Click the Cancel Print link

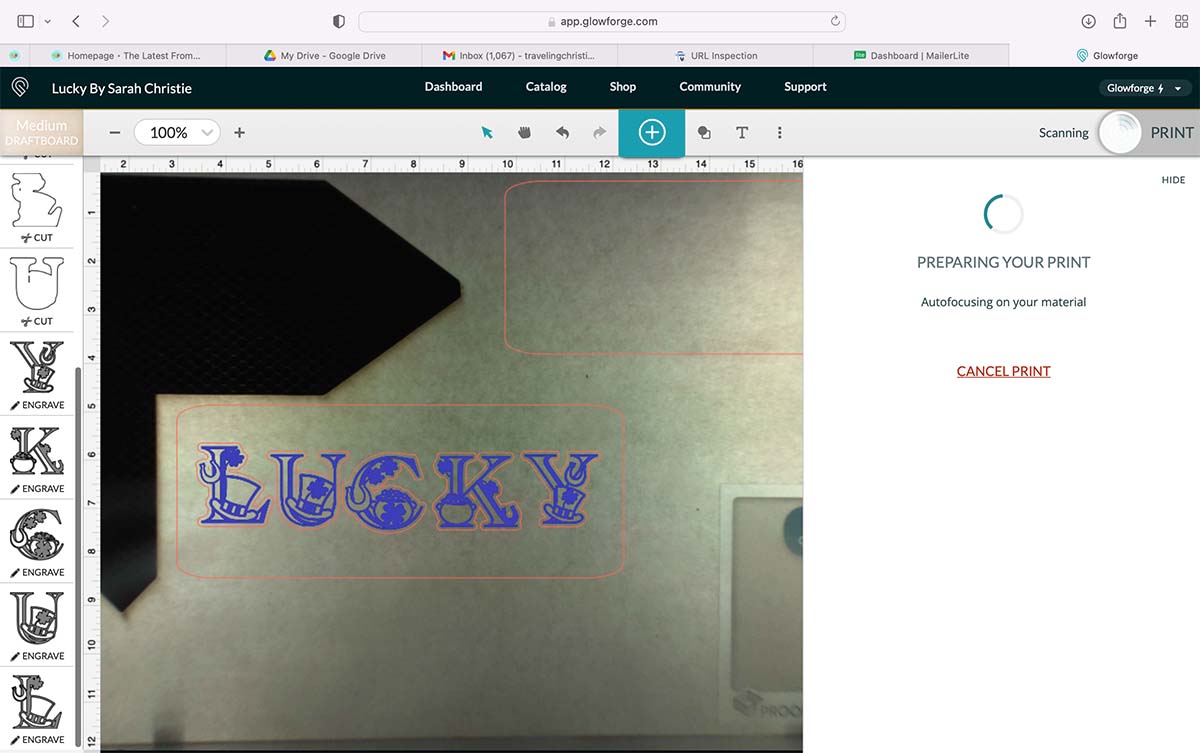tap(1003, 371)
